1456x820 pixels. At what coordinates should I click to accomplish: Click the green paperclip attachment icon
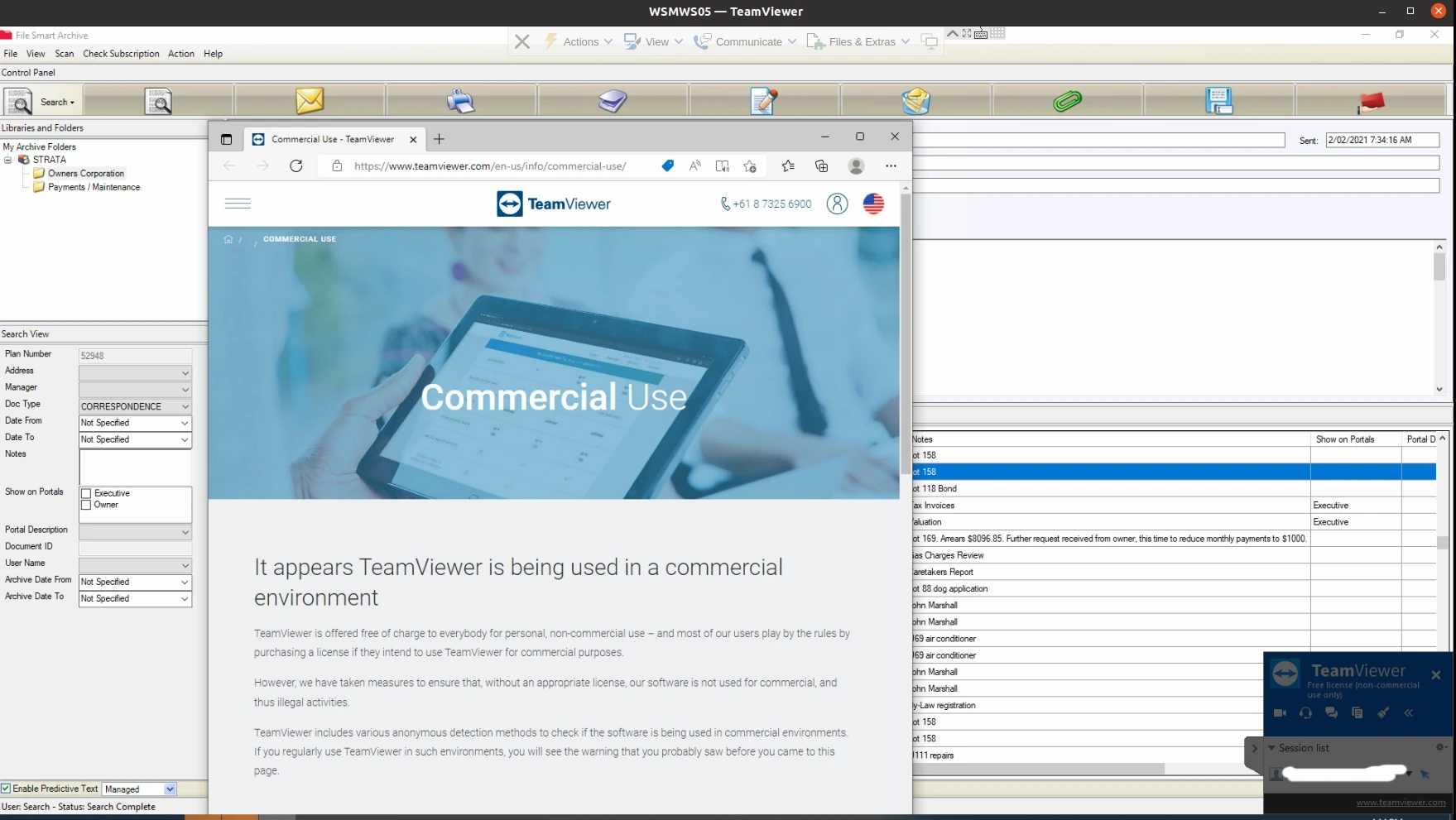1067,101
